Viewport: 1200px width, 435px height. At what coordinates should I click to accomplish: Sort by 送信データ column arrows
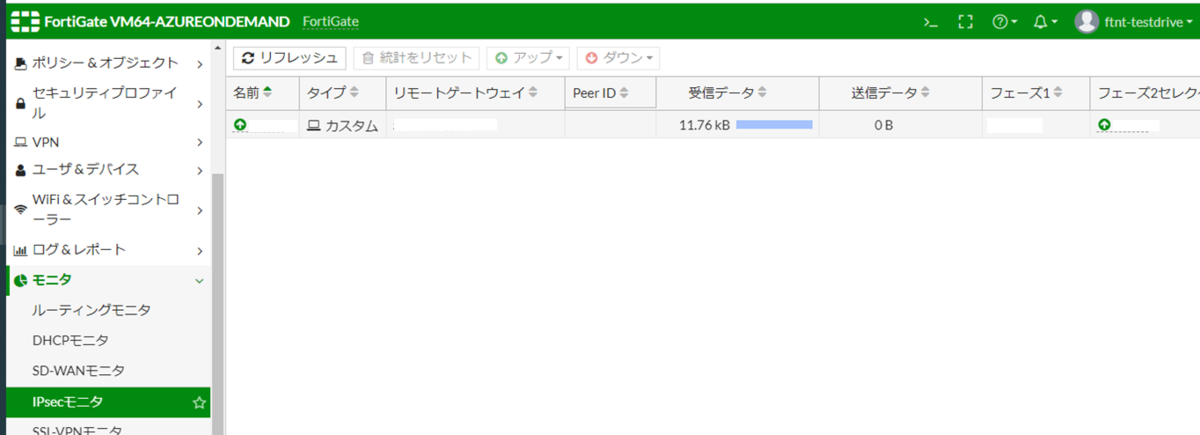pyautogui.click(x=925, y=93)
